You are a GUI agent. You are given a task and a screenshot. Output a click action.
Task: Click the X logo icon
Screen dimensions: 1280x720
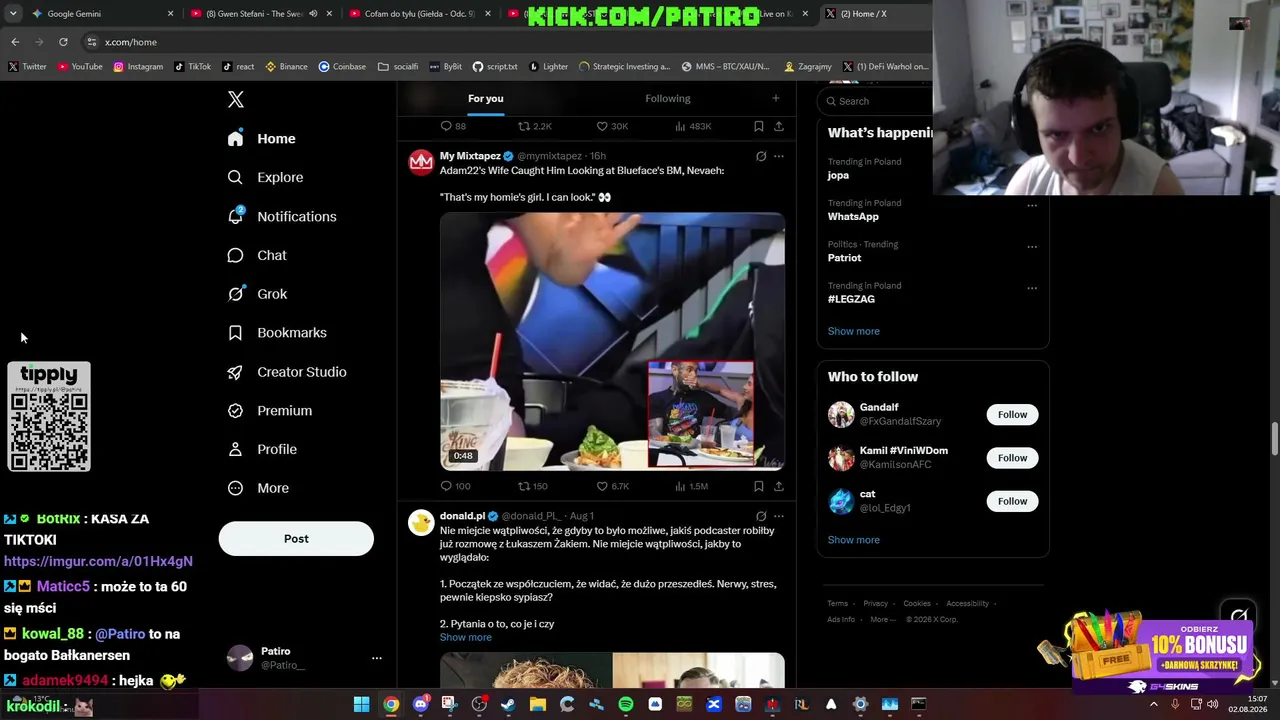(x=236, y=99)
